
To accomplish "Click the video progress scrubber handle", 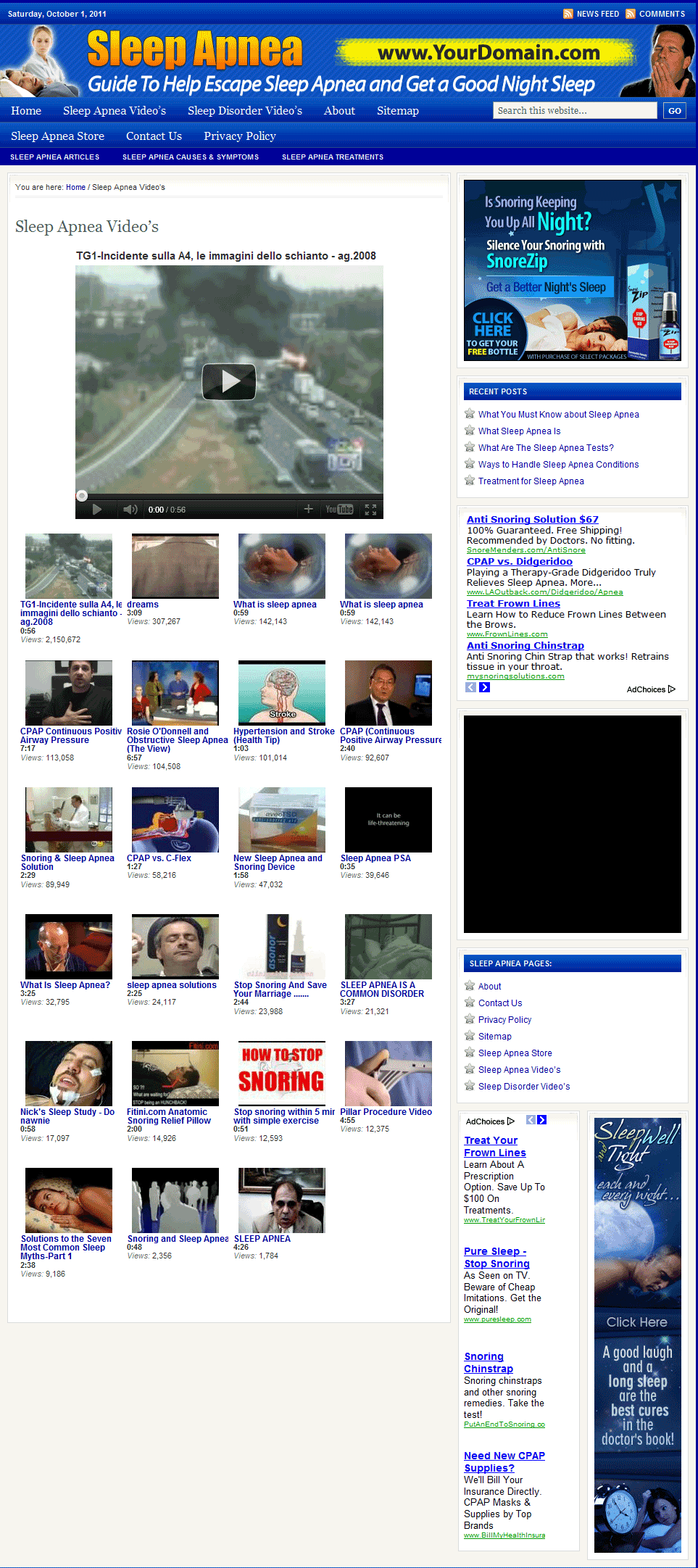I will pyautogui.click(x=82, y=496).
